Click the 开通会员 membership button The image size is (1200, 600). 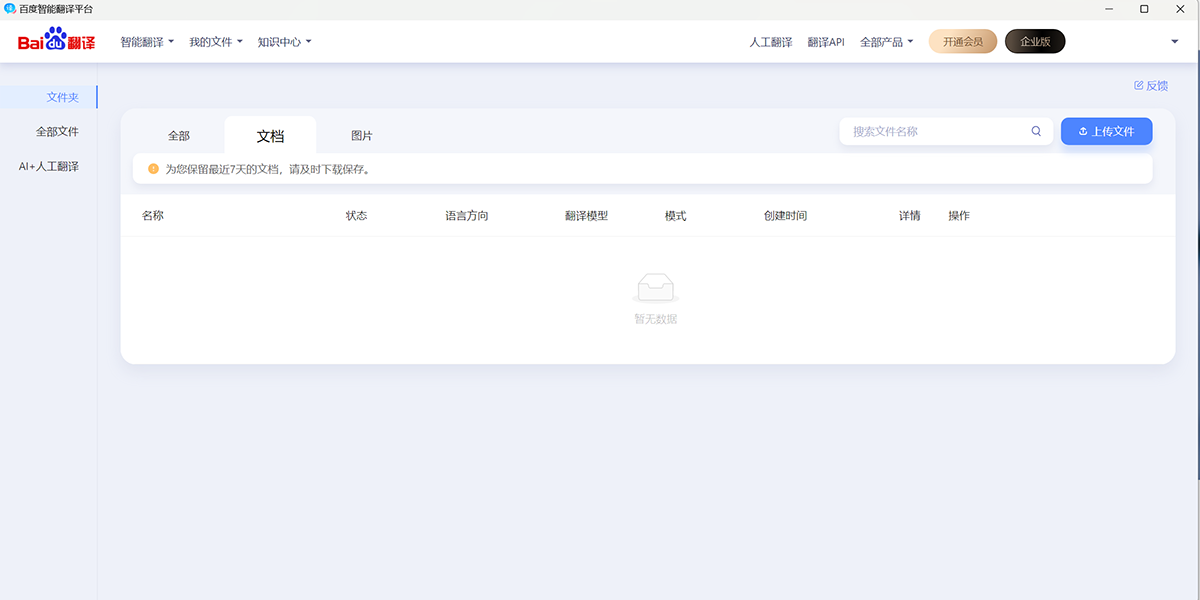(962, 42)
